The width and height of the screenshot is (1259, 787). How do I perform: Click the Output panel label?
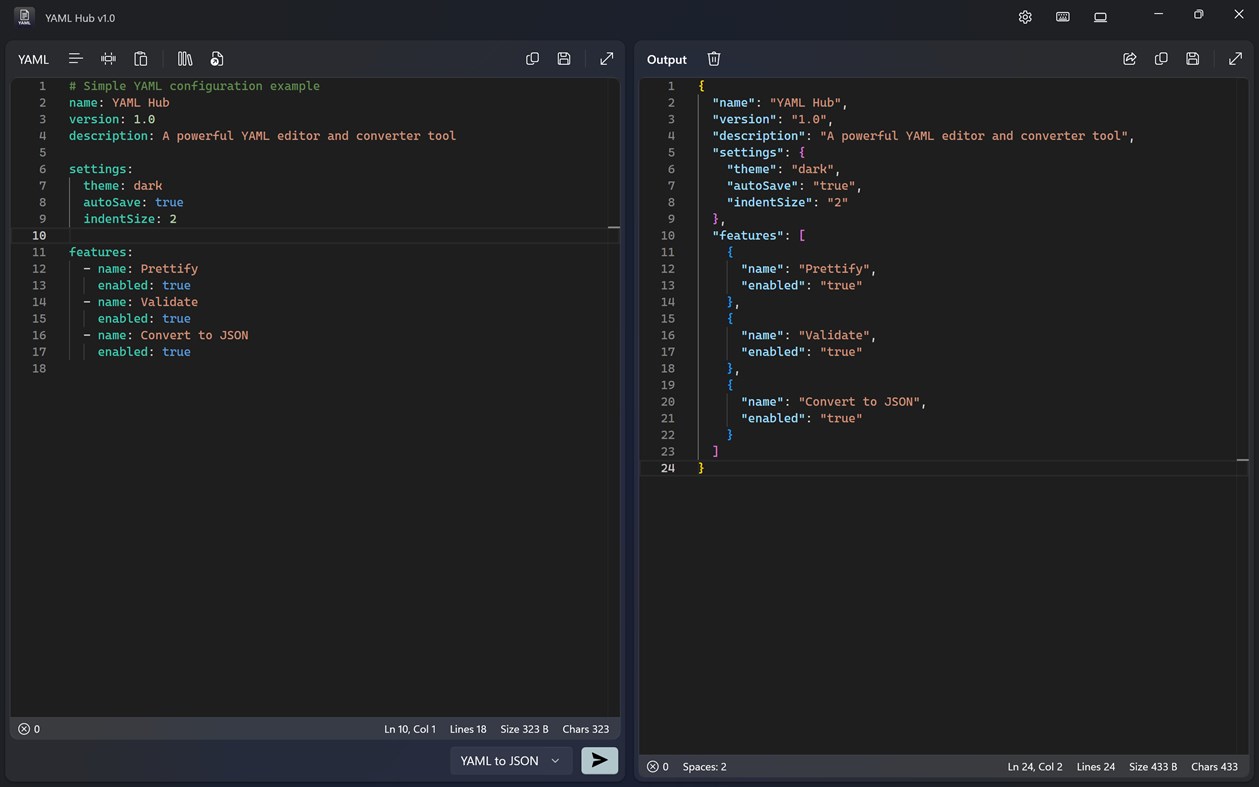coord(667,59)
